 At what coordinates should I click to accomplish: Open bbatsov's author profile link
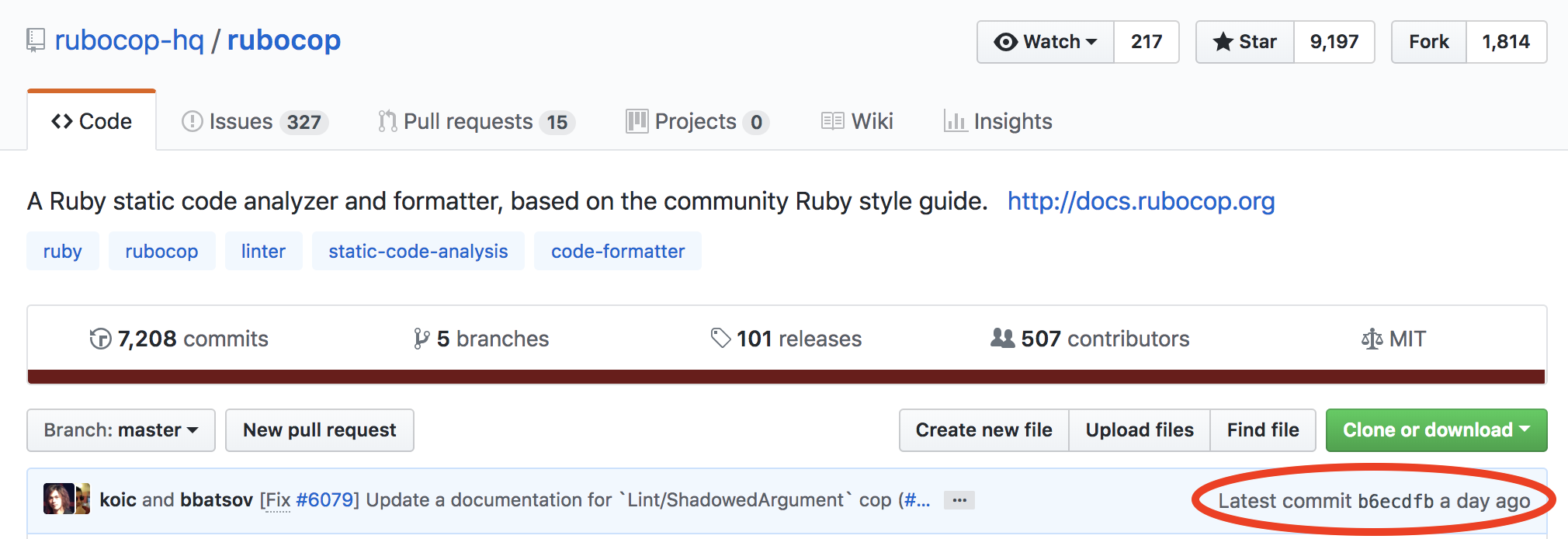(x=217, y=499)
